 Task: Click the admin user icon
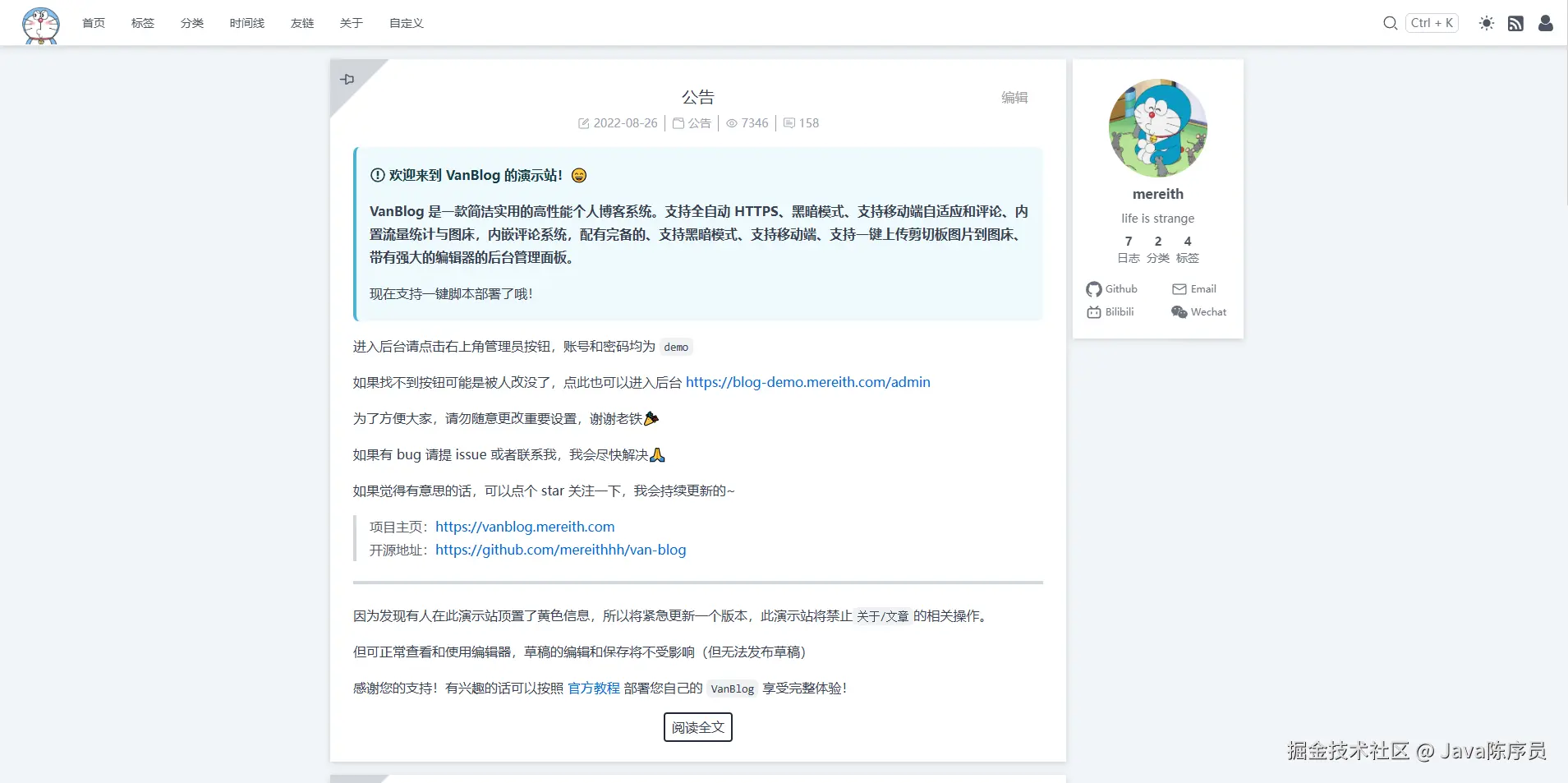[x=1546, y=23]
